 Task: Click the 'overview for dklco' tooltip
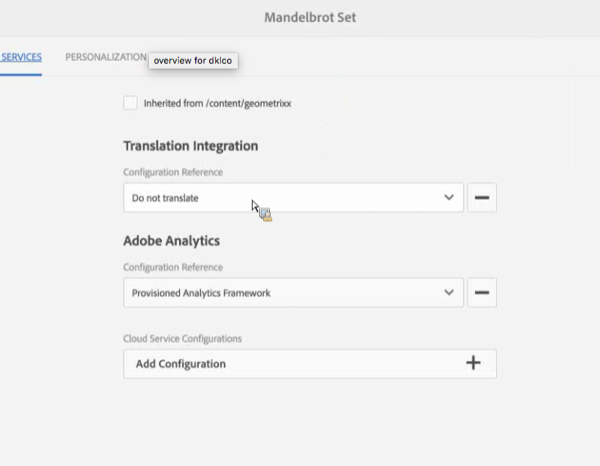pos(193,60)
